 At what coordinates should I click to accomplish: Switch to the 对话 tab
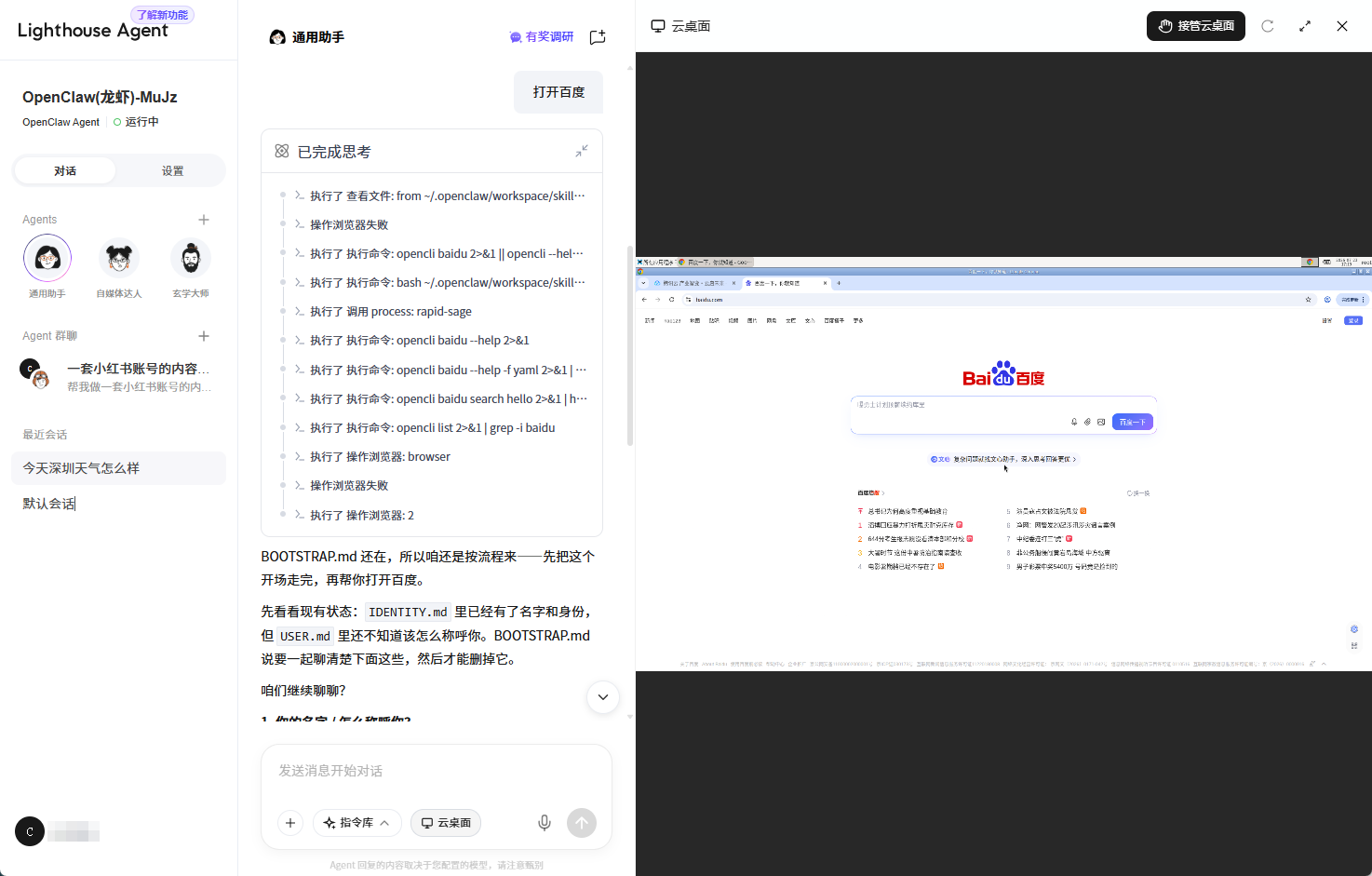[x=65, y=171]
